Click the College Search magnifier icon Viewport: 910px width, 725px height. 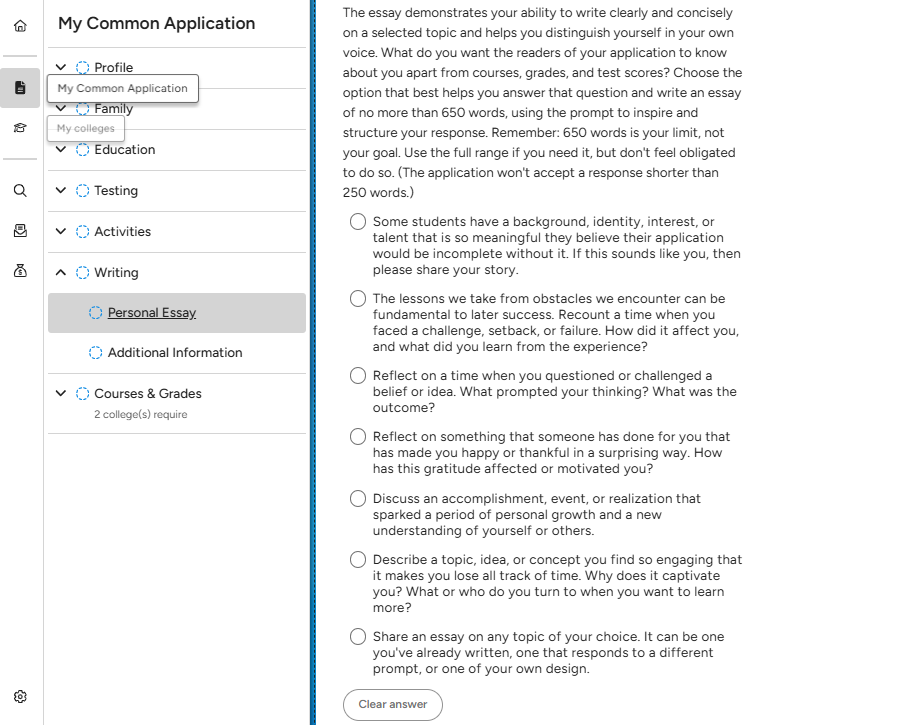coord(20,190)
